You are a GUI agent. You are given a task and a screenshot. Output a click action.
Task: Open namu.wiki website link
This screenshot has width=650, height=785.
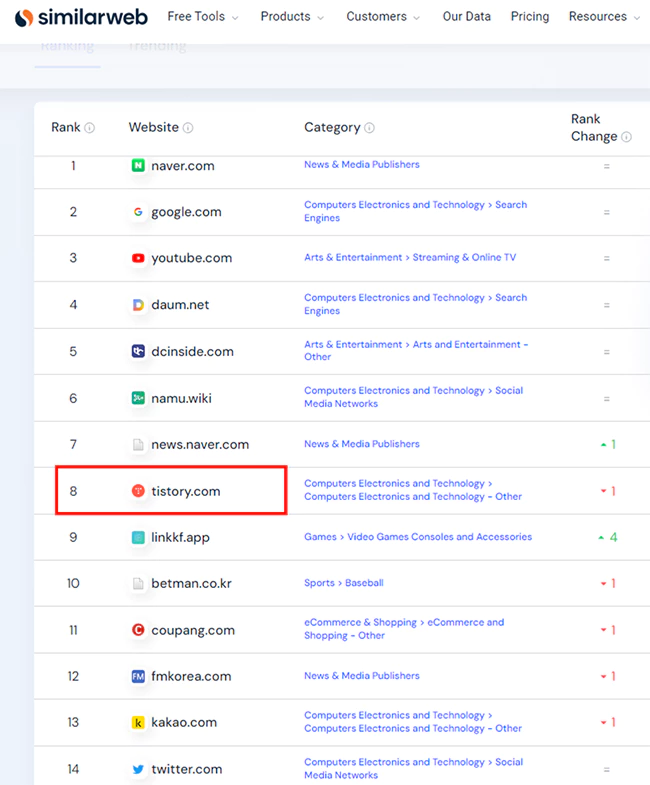click(x=181, y=399)
